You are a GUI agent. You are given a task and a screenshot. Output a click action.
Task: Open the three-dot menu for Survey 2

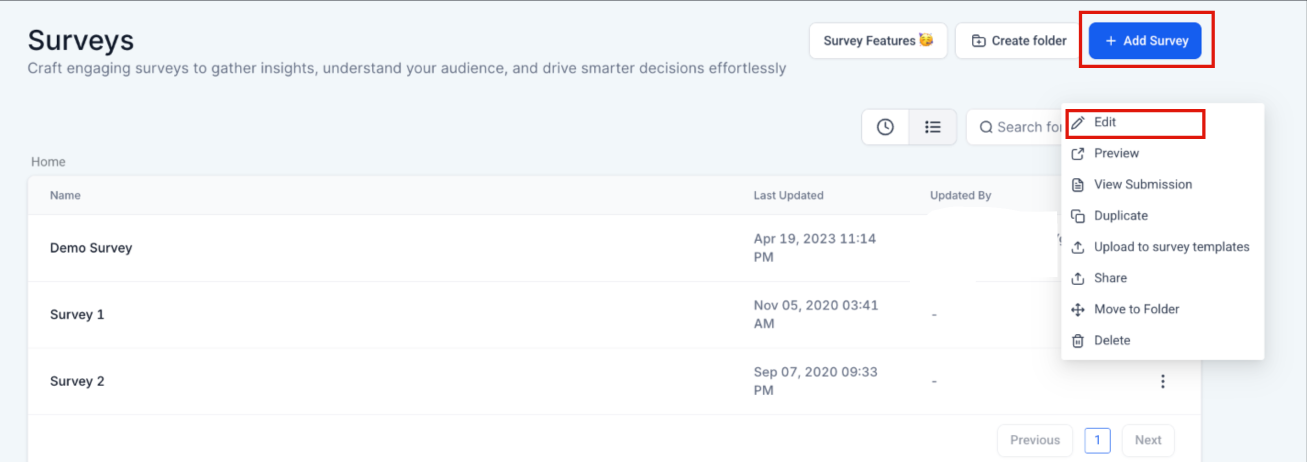[1162, 381]
